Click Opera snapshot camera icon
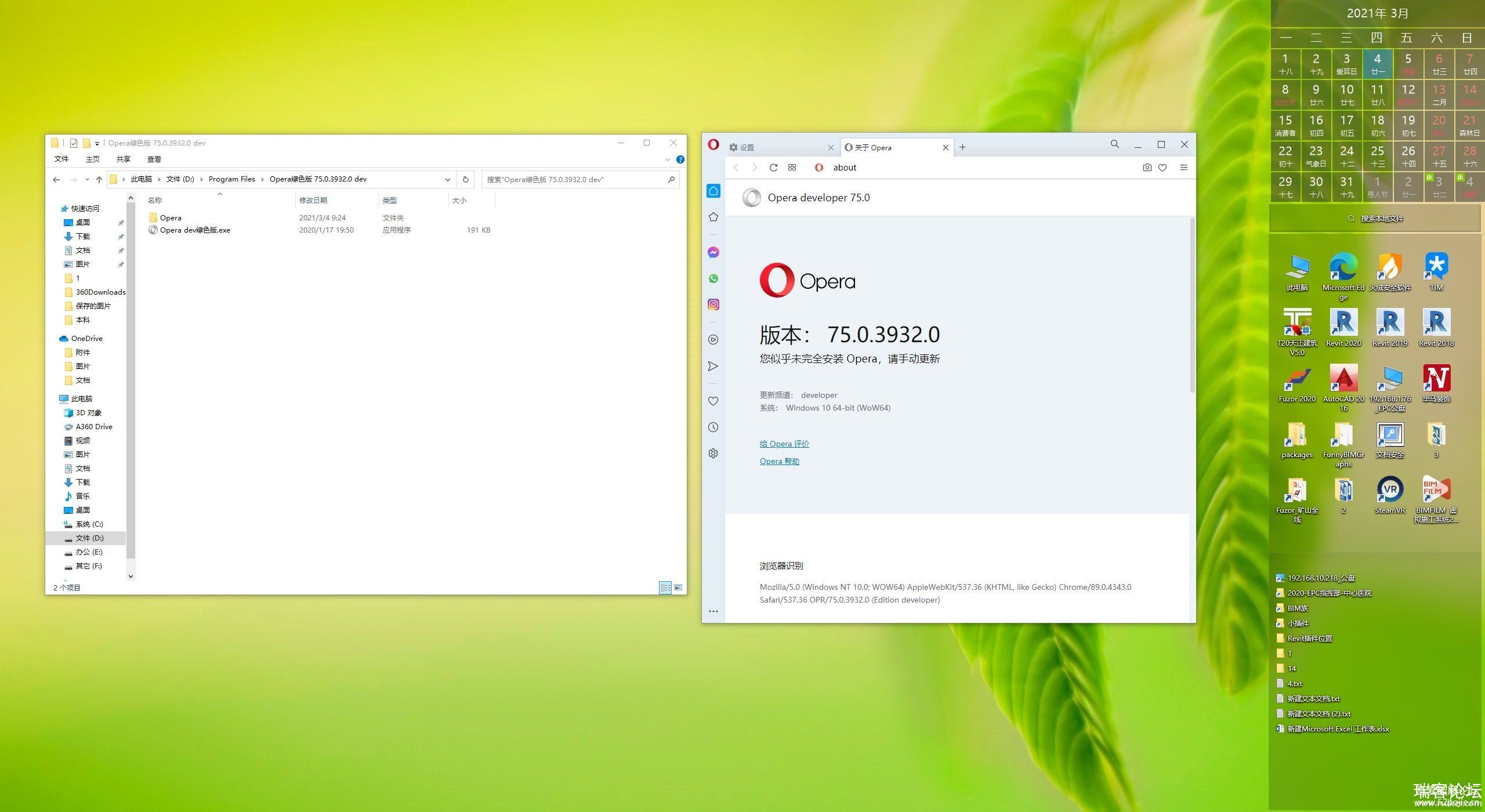Screen dimensions: 1485x812 point(1147,168)
